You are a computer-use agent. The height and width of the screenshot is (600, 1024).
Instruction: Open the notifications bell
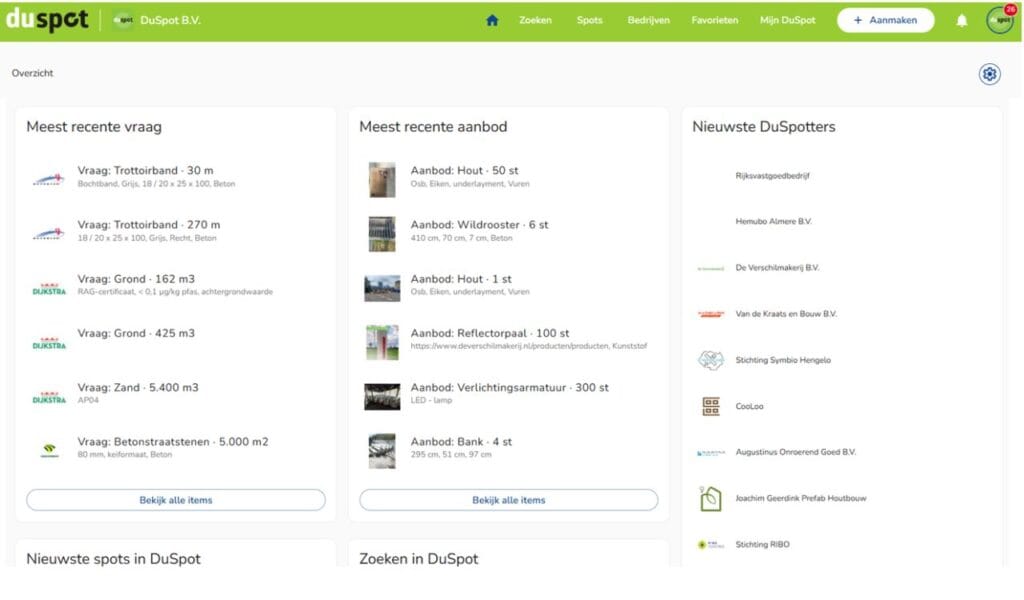tap(962, 21)
